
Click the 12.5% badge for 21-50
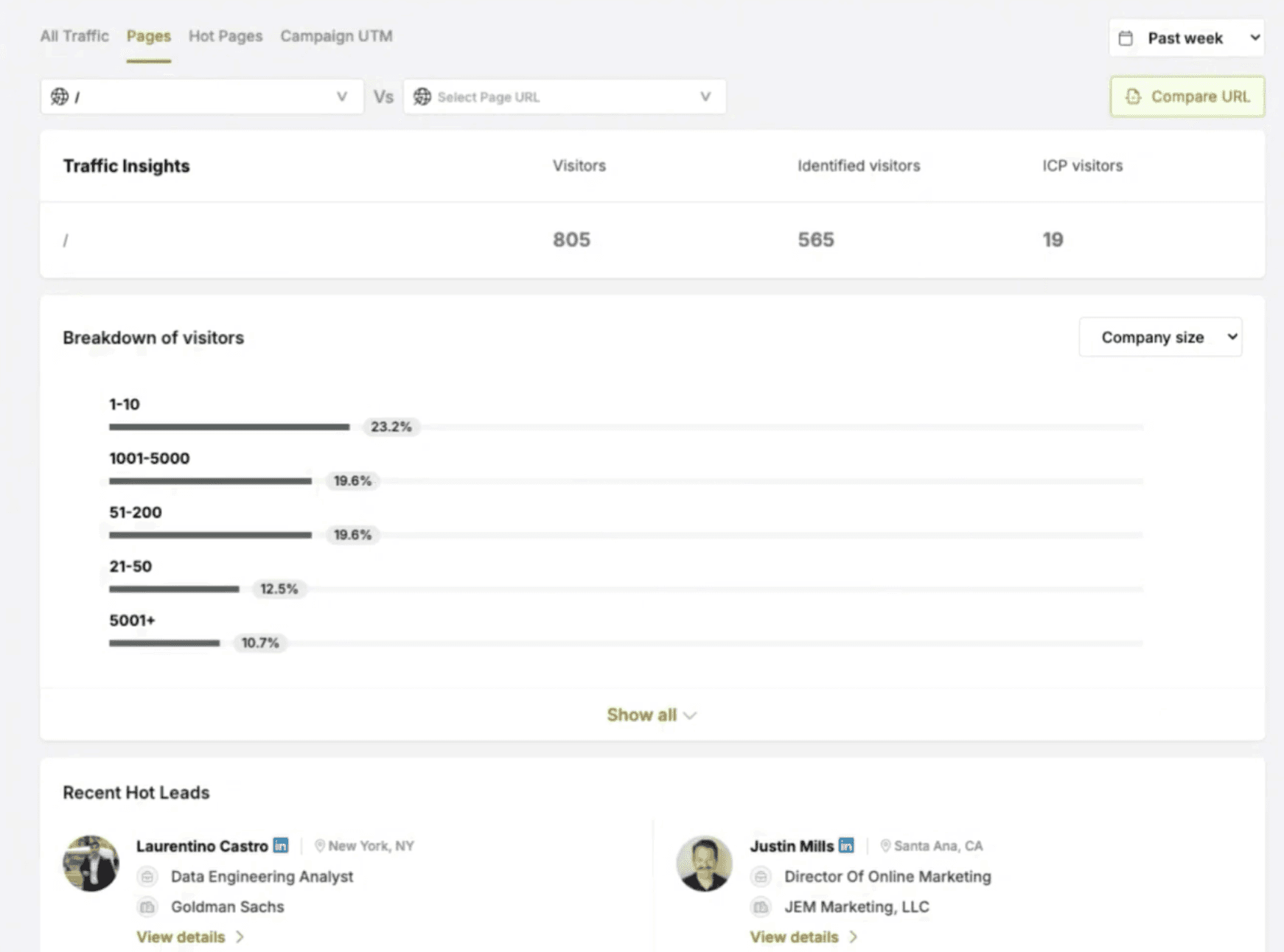[x=279, y=589]
